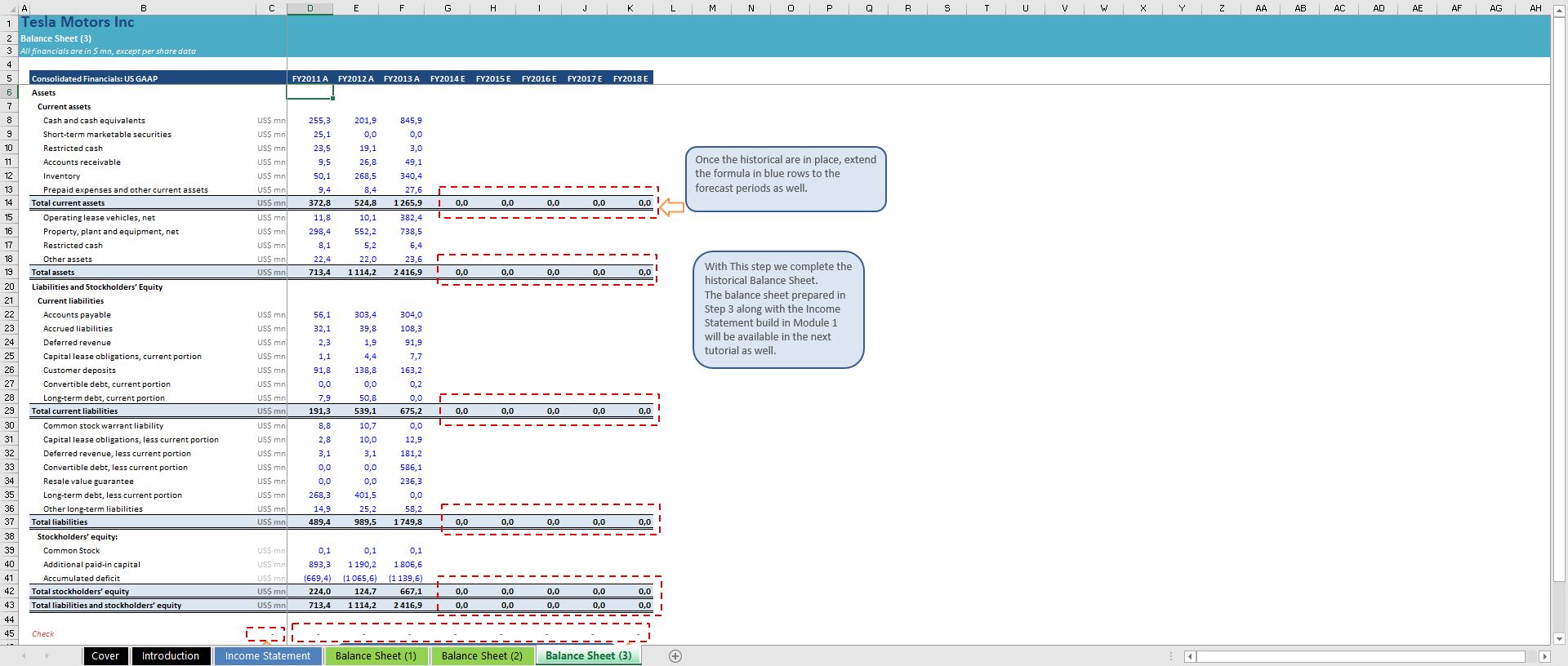This screenshot has width=1568, height=666.
Task: Select the Balance Sheet (3) tab
Action: tap(589, 656)
